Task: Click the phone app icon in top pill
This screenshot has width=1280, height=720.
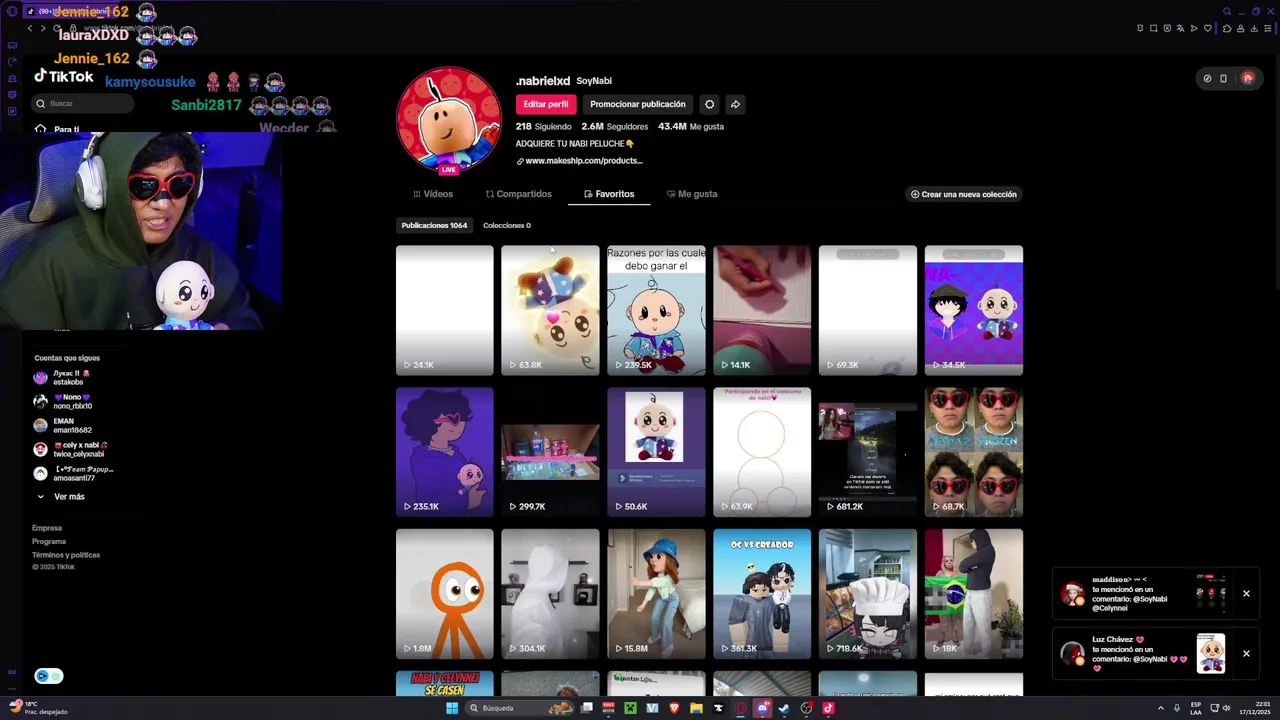Action: [x=1223, y=78]
